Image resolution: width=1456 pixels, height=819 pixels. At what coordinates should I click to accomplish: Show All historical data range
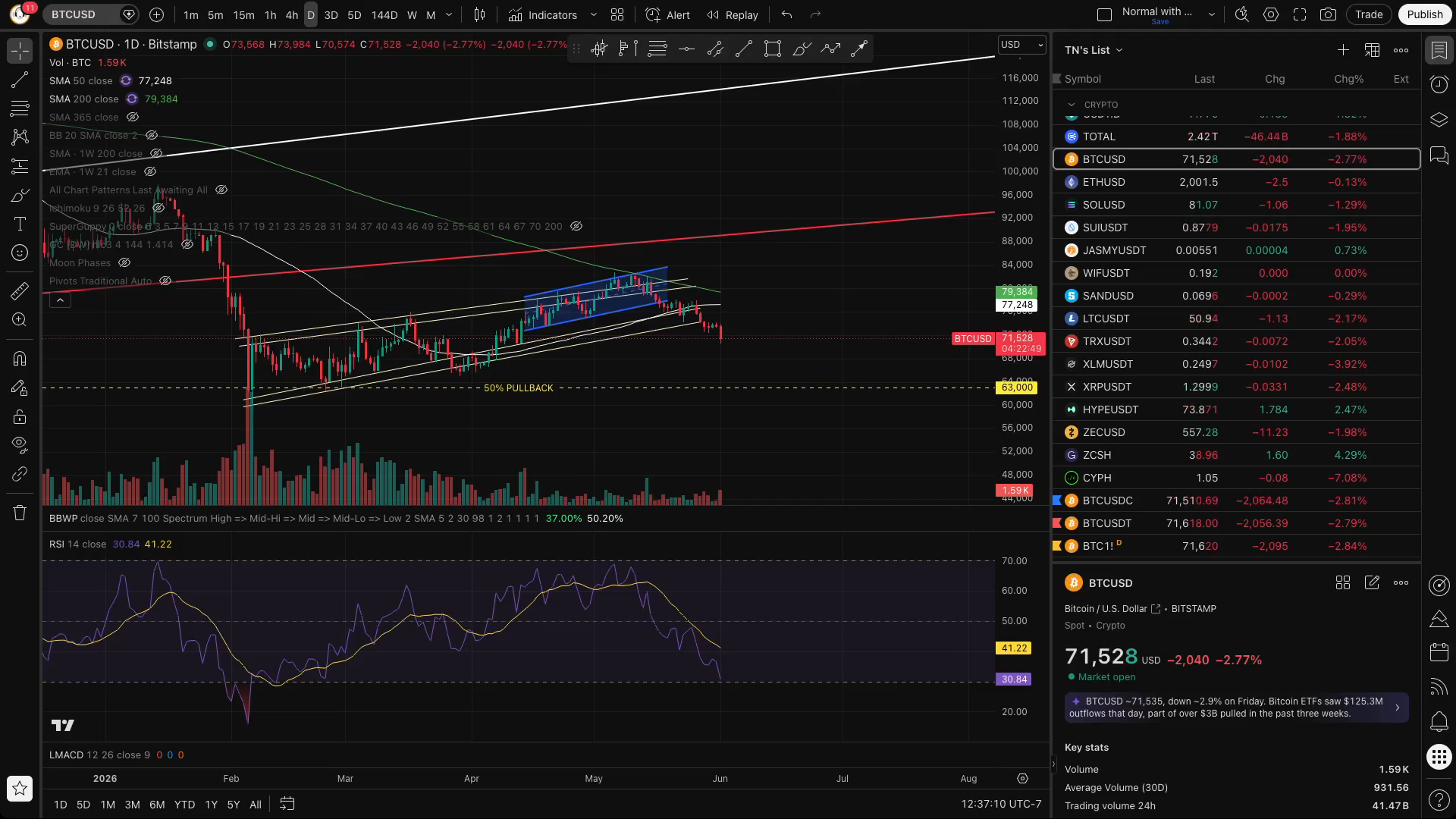point(256,805)
